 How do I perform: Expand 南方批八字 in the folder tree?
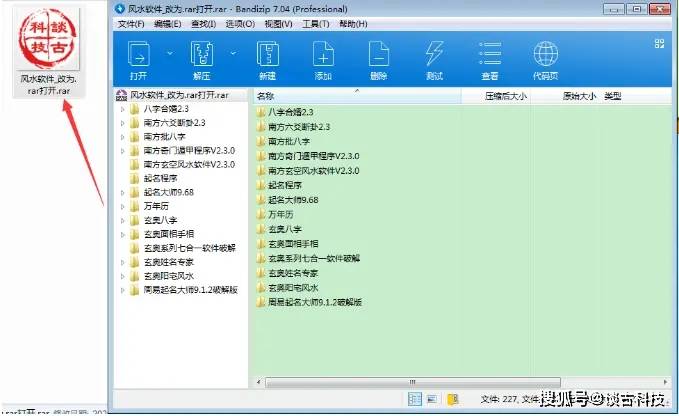pyautogui.click(x=123, y=137)
